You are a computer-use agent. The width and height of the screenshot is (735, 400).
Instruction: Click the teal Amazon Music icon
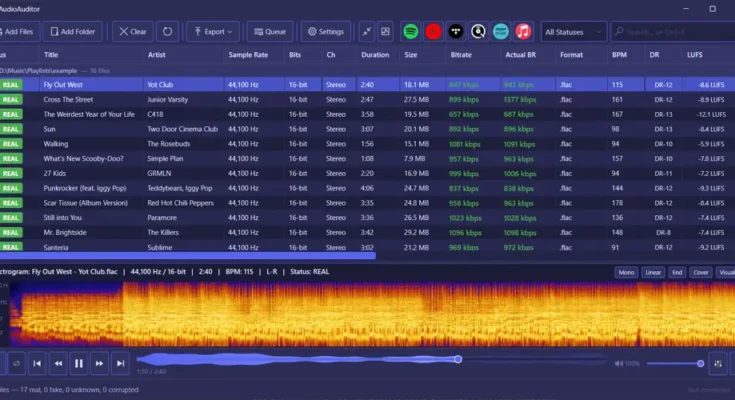point(501,31)
